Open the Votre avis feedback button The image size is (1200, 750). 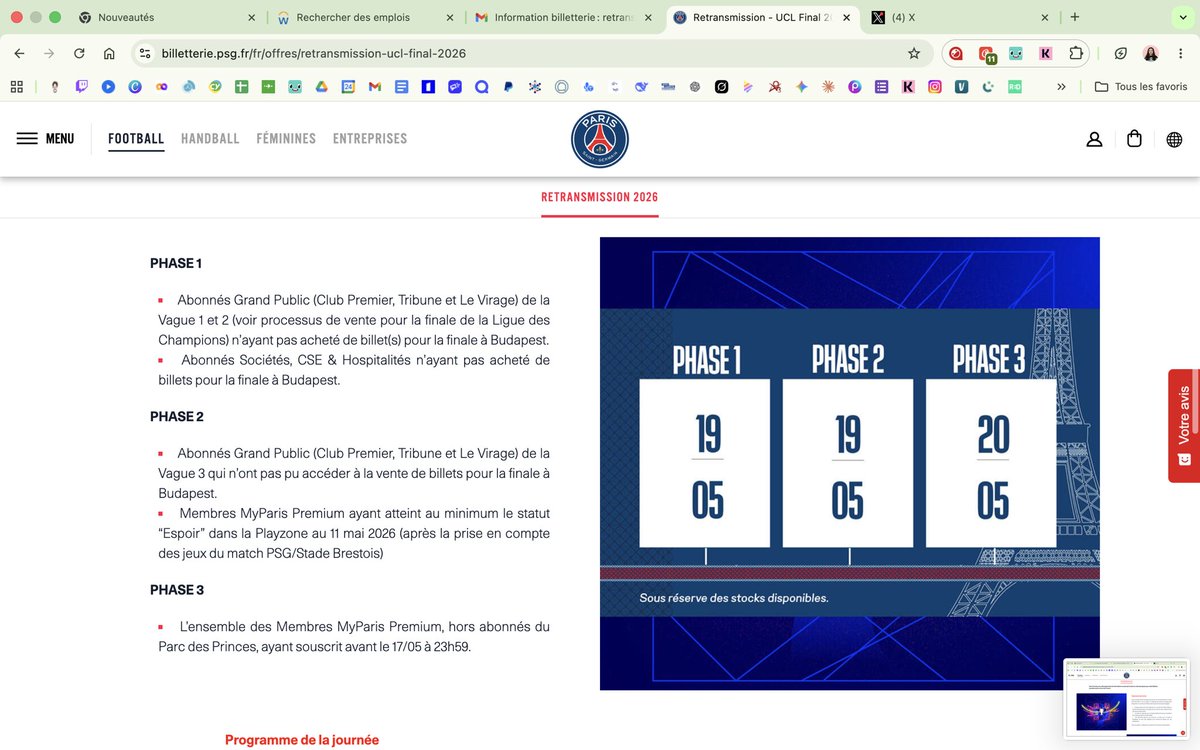1184,425
